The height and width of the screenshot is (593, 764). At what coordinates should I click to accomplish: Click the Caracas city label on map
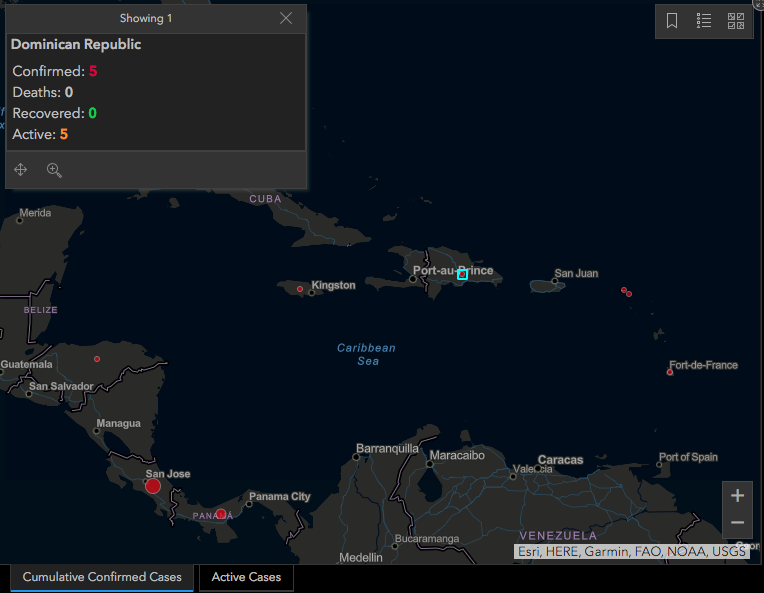tap(560, 461)
